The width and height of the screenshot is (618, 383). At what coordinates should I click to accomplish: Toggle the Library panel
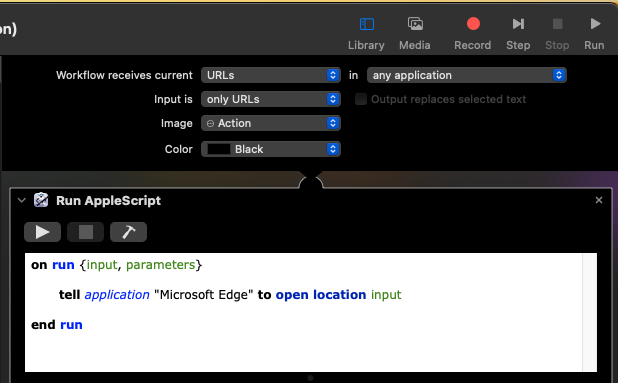point(366,34)
